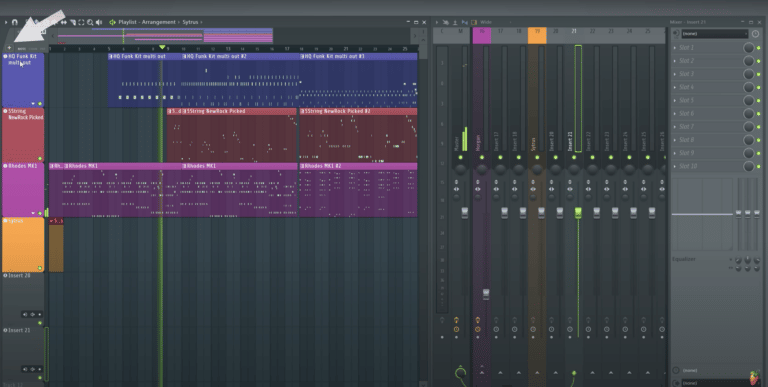
Task: Mute the Rhodes MK1 playlist track
Action: click(x=40, y=214)
